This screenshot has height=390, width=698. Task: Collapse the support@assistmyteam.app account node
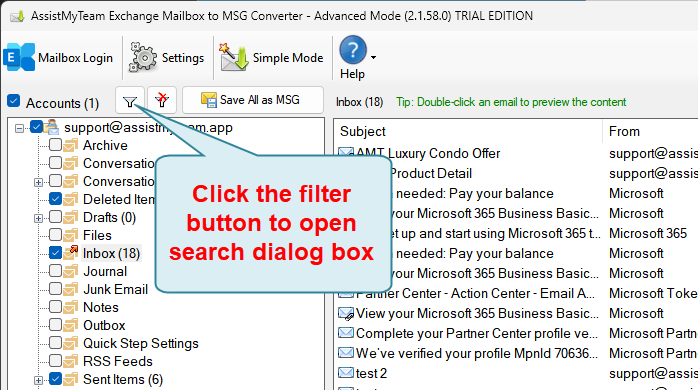click(x=19, y=128)
